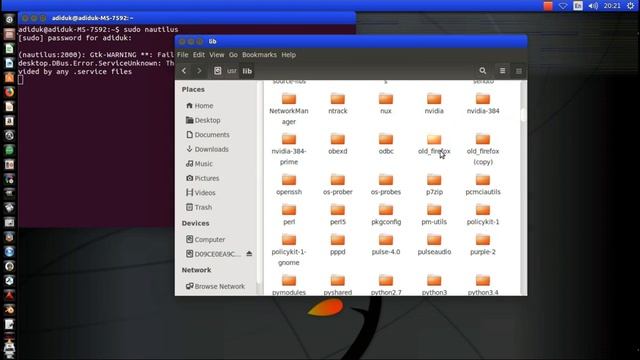Go forward with the forward arrow button
This screenshot has height=360, width=640.
(x=199, y=71)
